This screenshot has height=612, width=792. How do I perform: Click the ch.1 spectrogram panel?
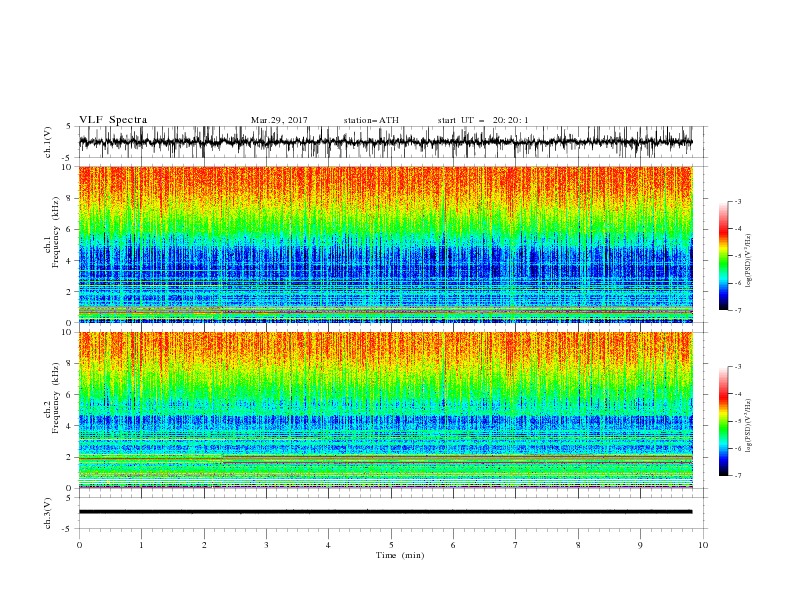coord(385,244)
